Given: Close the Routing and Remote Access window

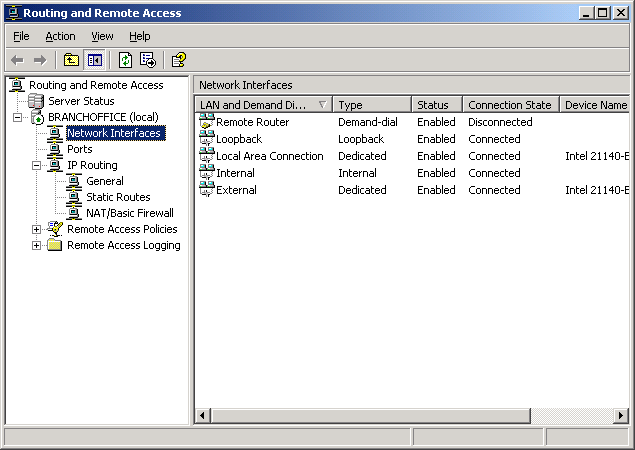Looking at the screenshot, I should click(x=620, y=13).
